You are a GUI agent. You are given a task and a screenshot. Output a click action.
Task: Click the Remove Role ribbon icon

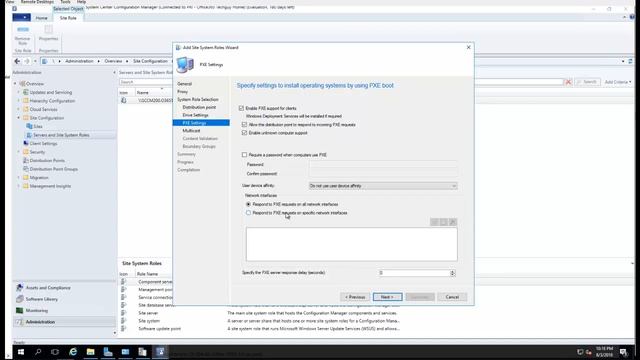(x=23, y=29)
